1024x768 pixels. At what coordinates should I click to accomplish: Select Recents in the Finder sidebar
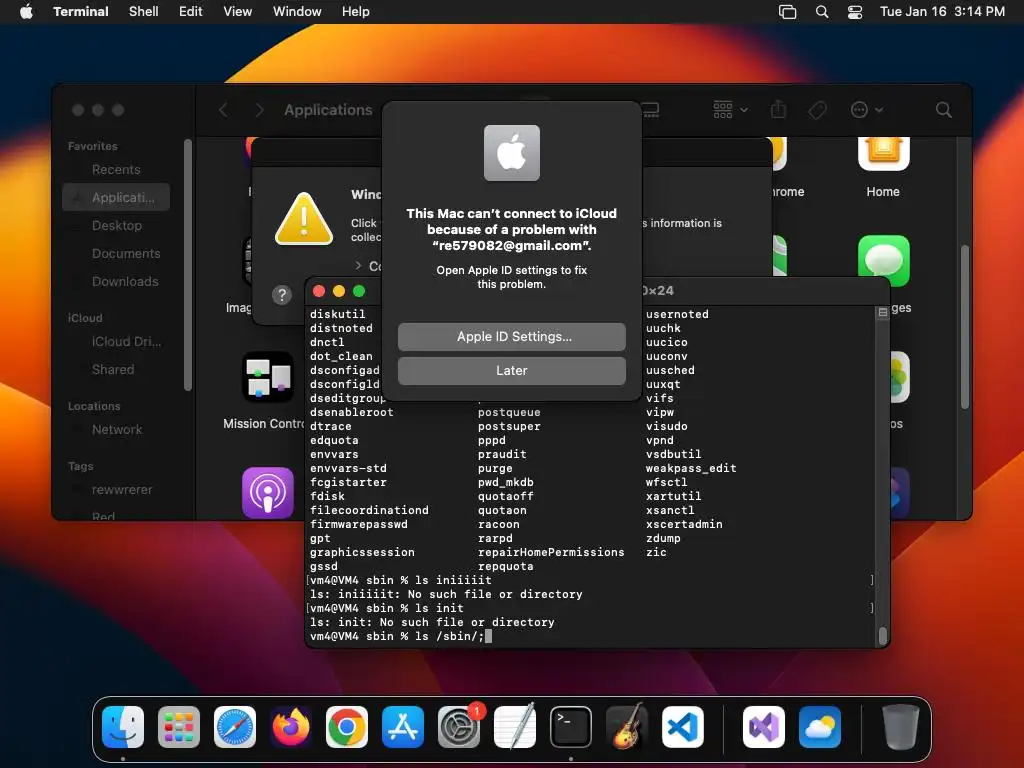tap(116, 170)
